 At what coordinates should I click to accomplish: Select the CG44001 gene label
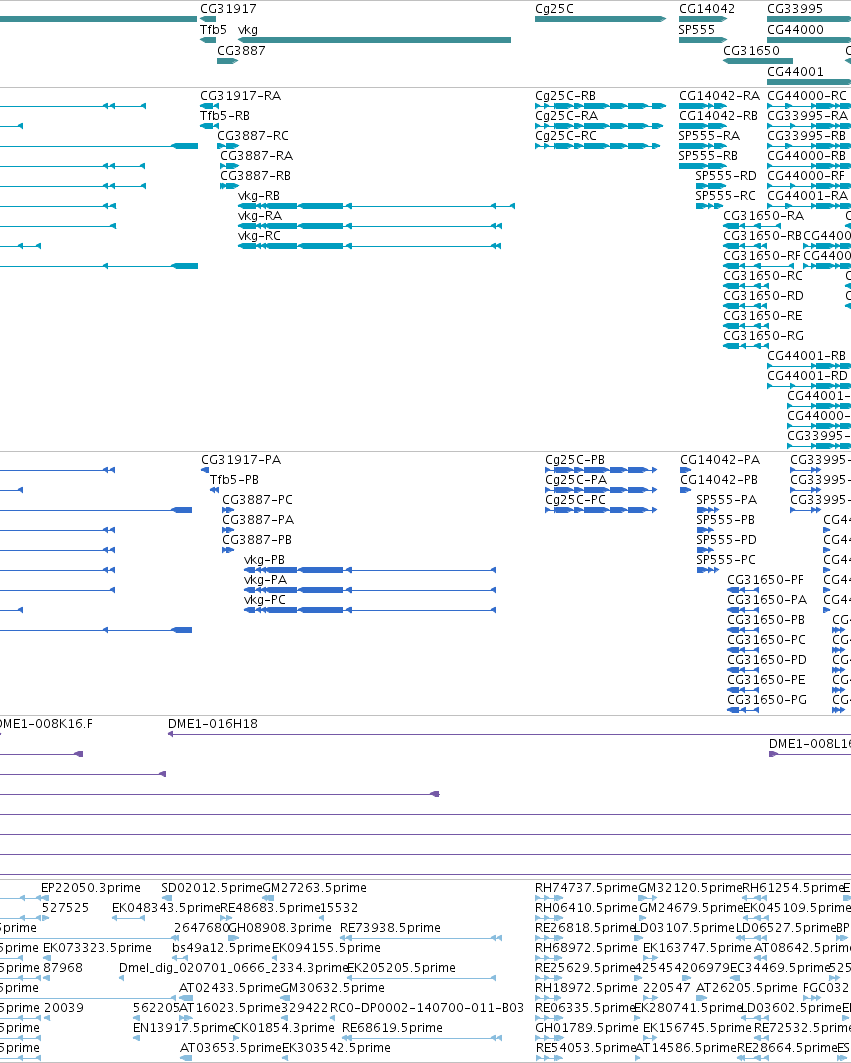[x=795, y=72]
